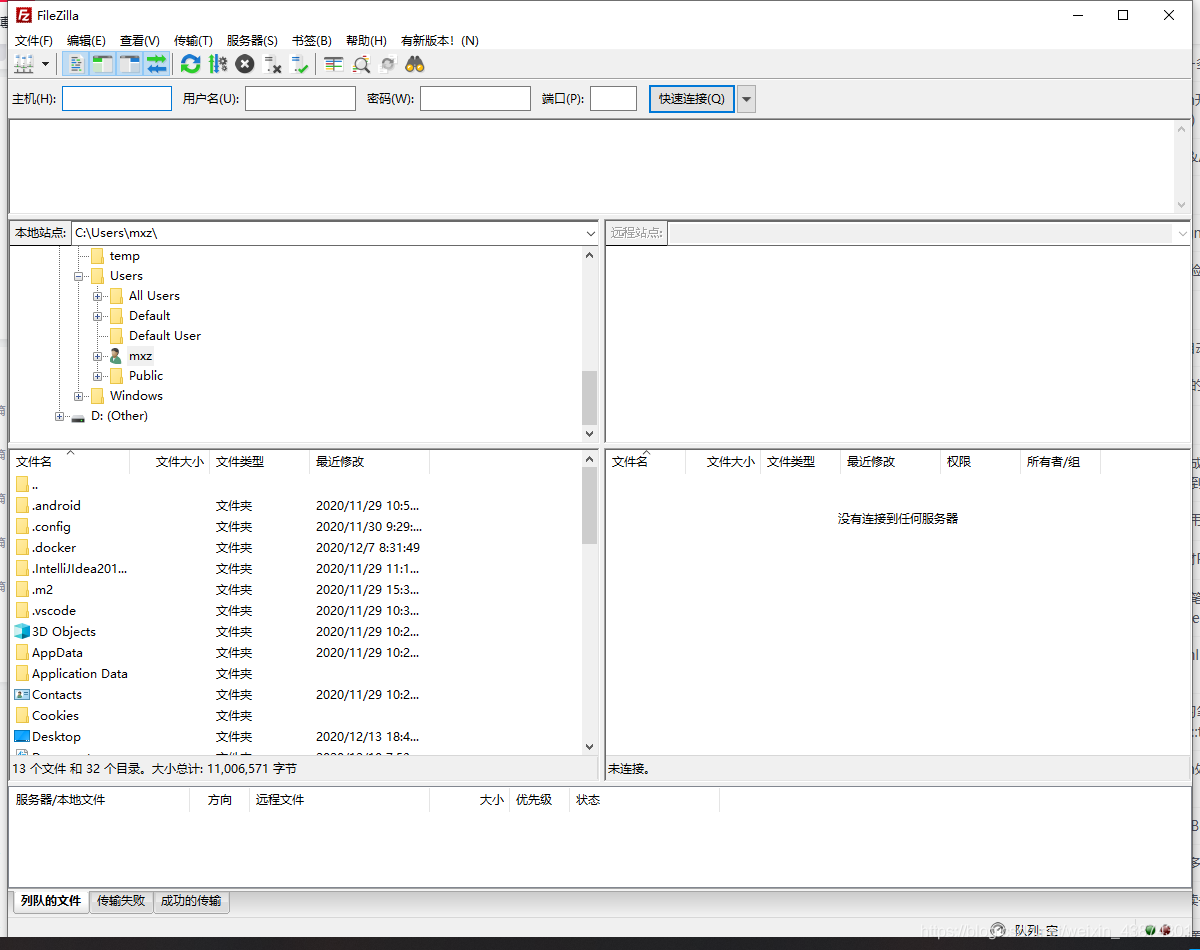Open the Site Manager dropdown arrow
Image resolution: width=1200 pixels, height=950 pixels.
point(46,64)
